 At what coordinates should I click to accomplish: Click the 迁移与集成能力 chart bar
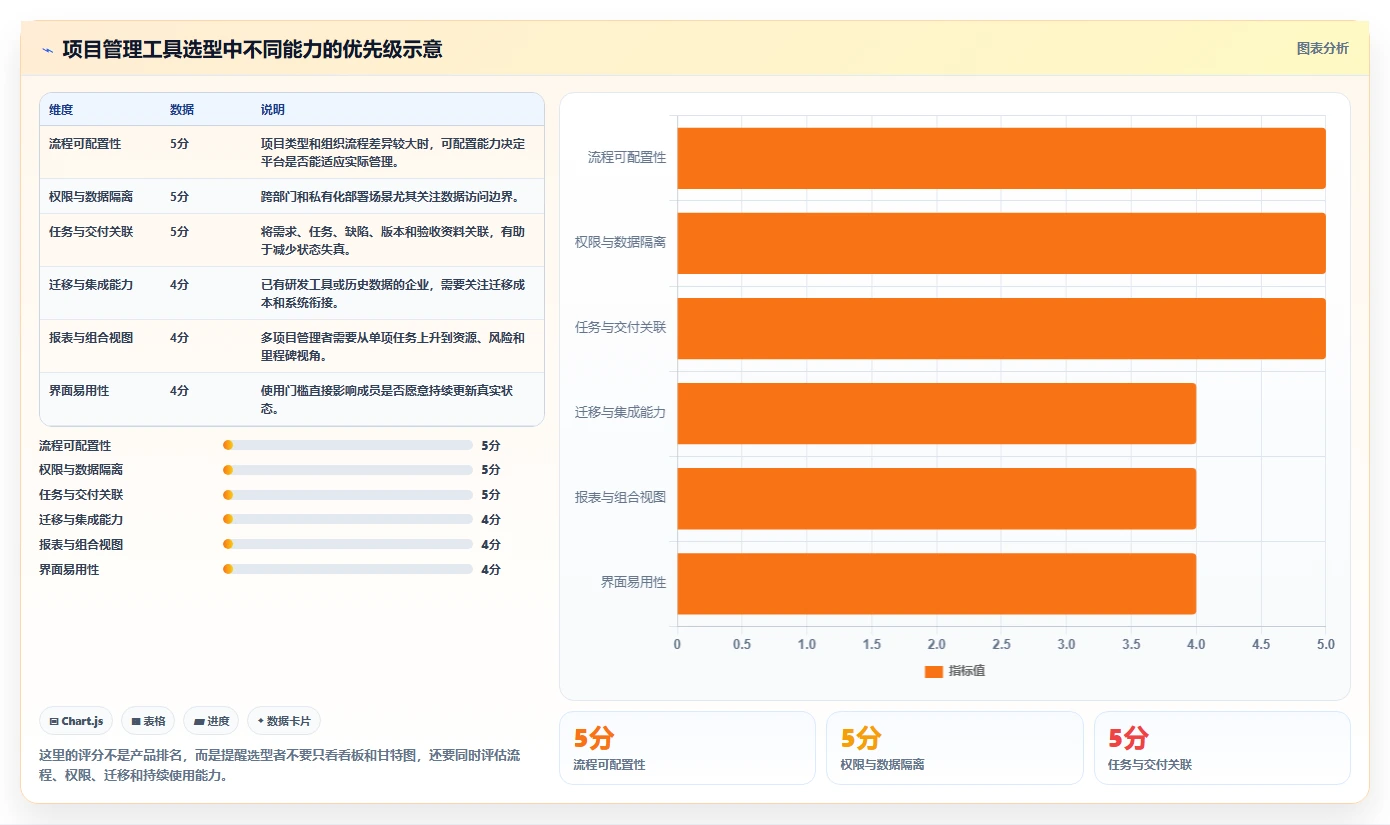point(936,413)
